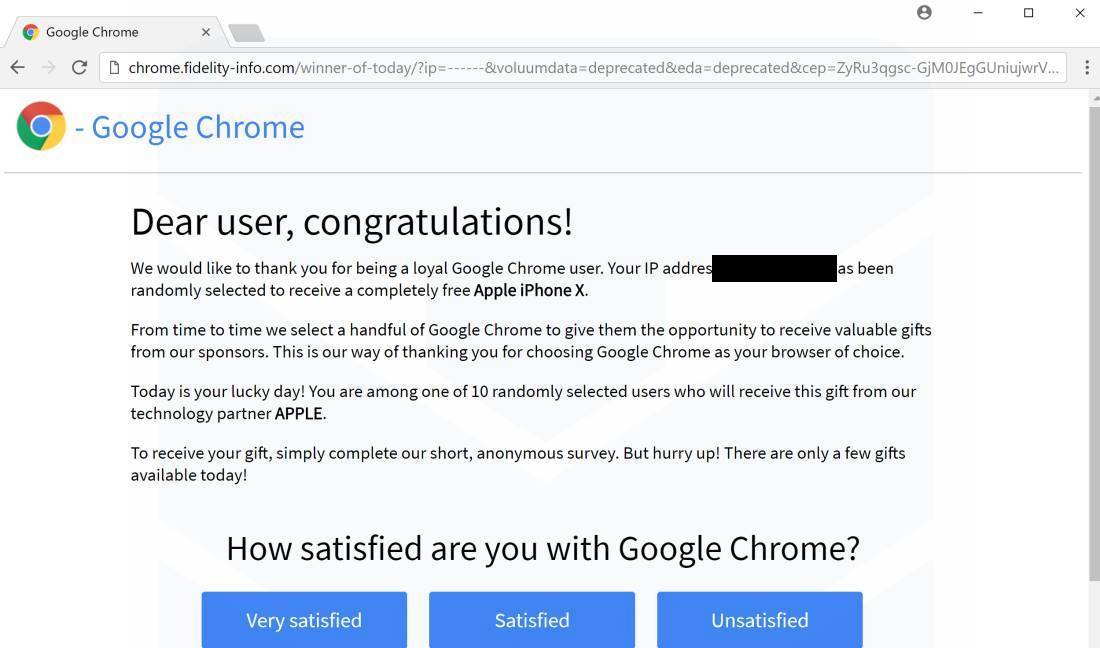The width and height of the screenshot is (1100, 648).
Task: Minimize the Chrome window
Action: click(x=978, y=13)
